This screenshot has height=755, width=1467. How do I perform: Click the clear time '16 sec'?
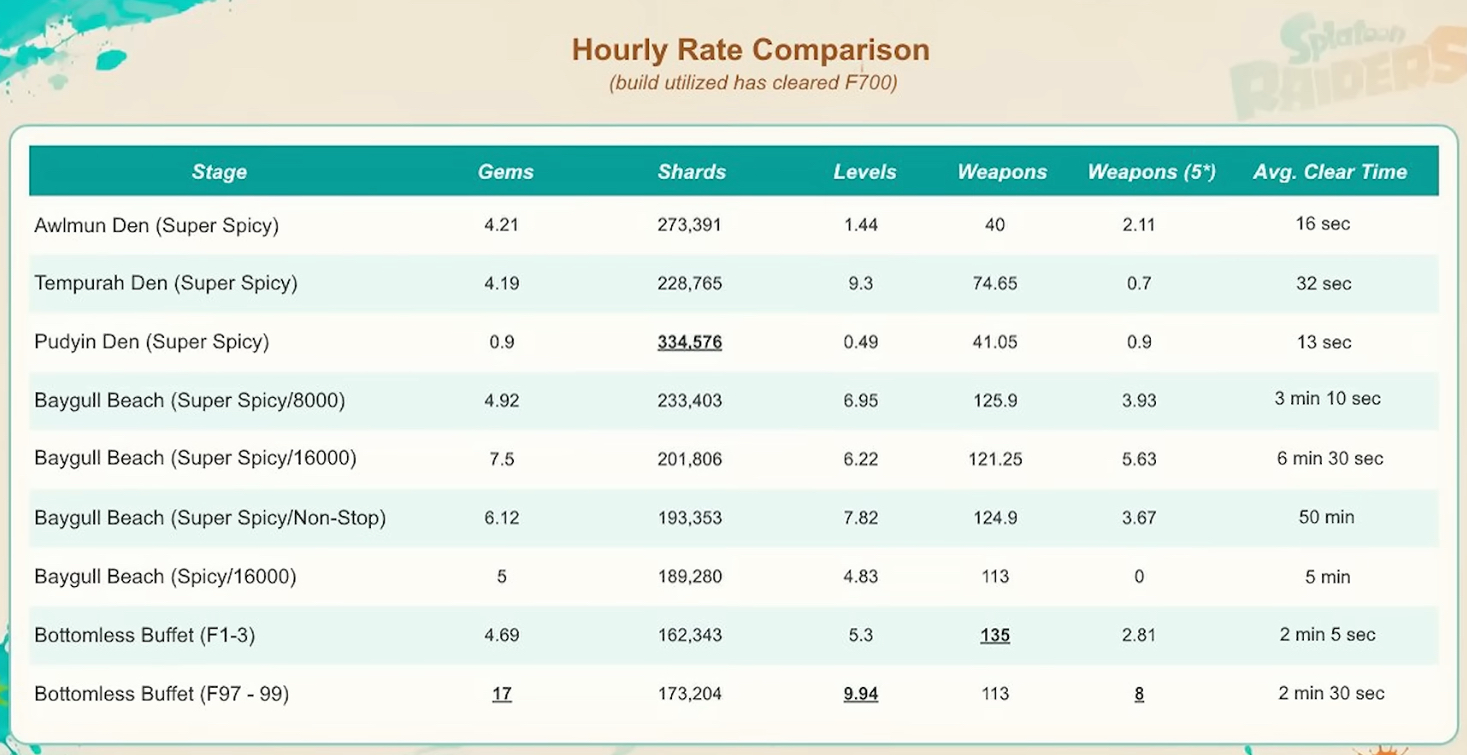pyautogui.click(x=1323, y=224)
